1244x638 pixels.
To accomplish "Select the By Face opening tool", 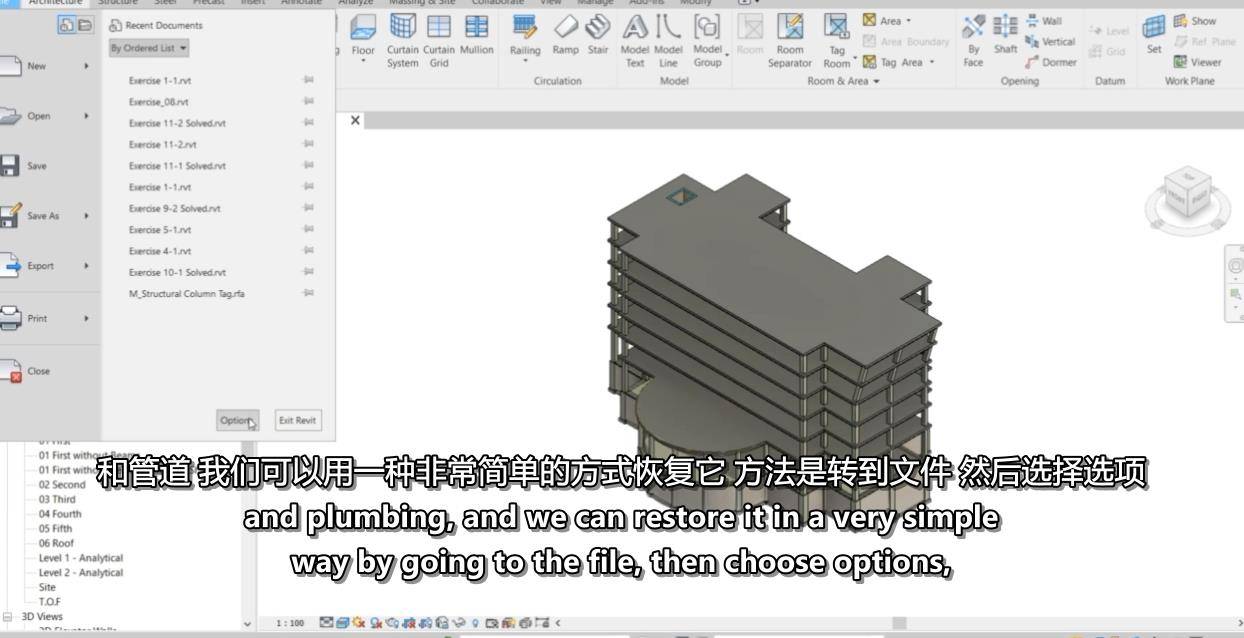I will pyautogui.click(x=973, y=41).
